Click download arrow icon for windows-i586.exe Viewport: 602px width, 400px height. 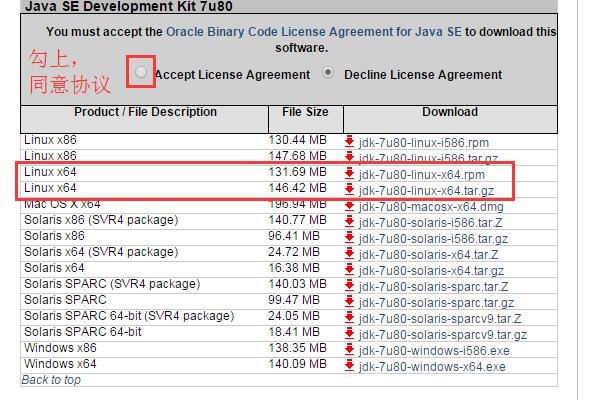[349, 349]
